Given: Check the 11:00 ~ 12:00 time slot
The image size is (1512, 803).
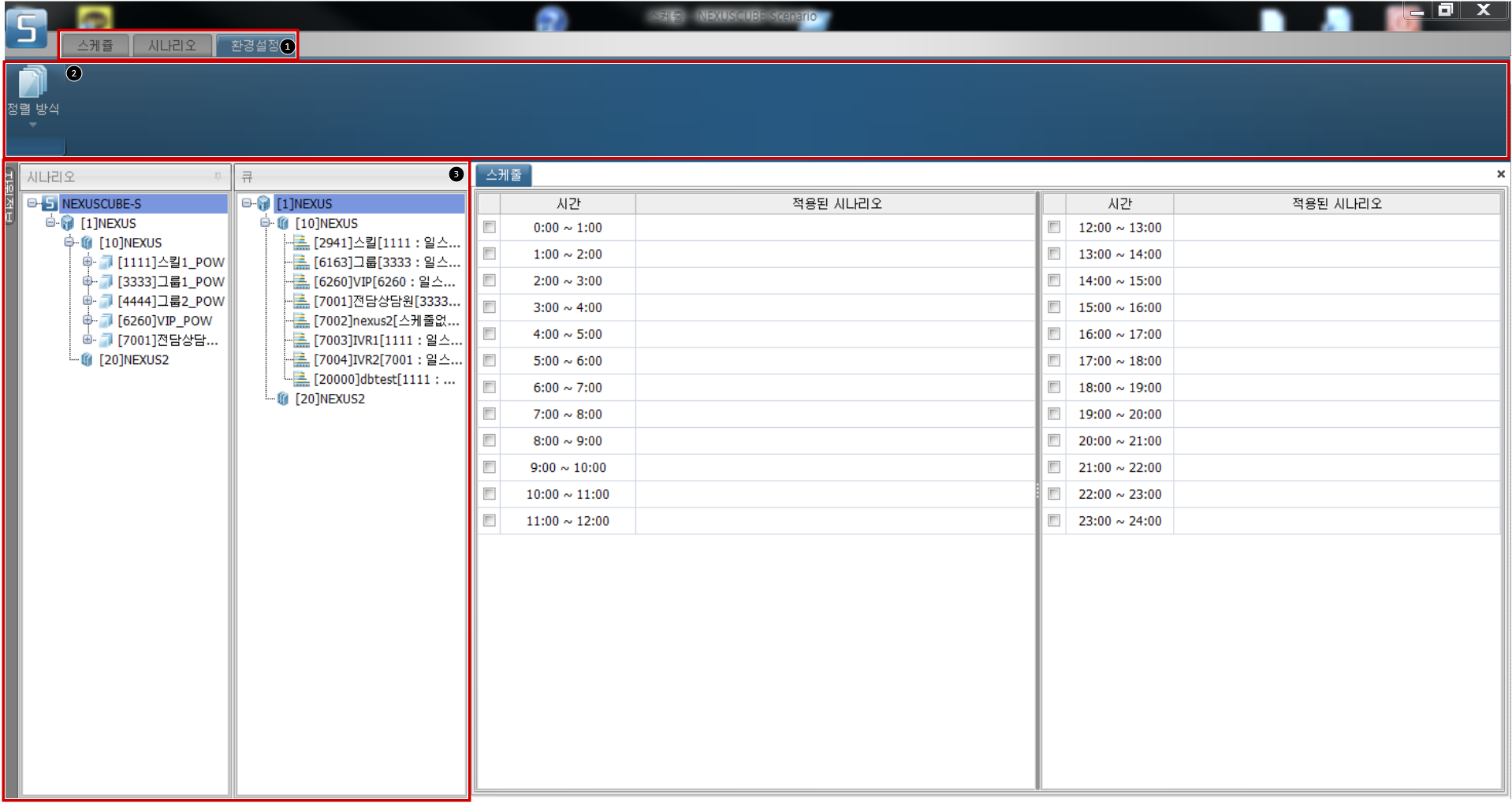Looking at the screenshot, I should 490,521.
